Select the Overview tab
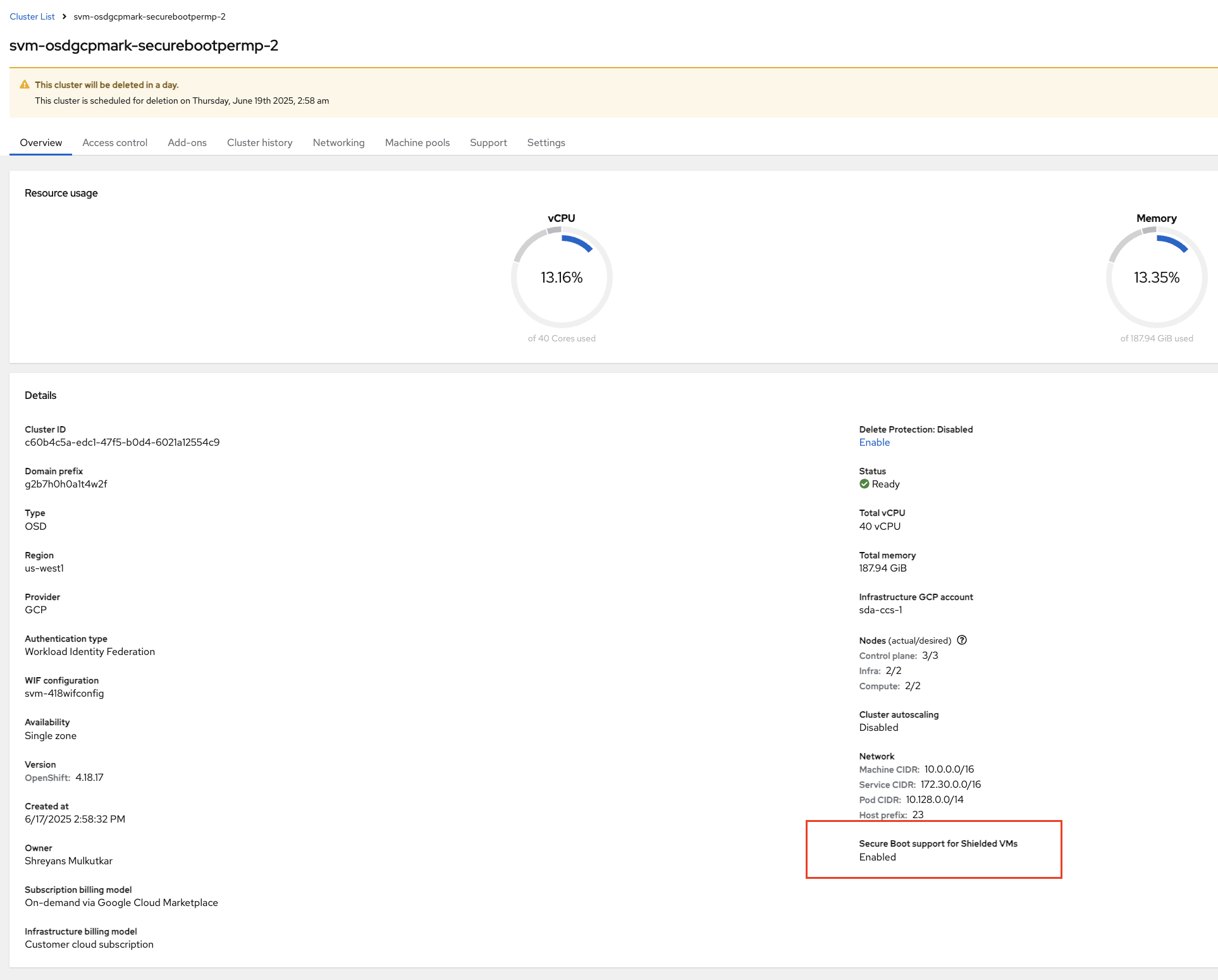This screenshot has width=1218, height=980. coord(41,143)
